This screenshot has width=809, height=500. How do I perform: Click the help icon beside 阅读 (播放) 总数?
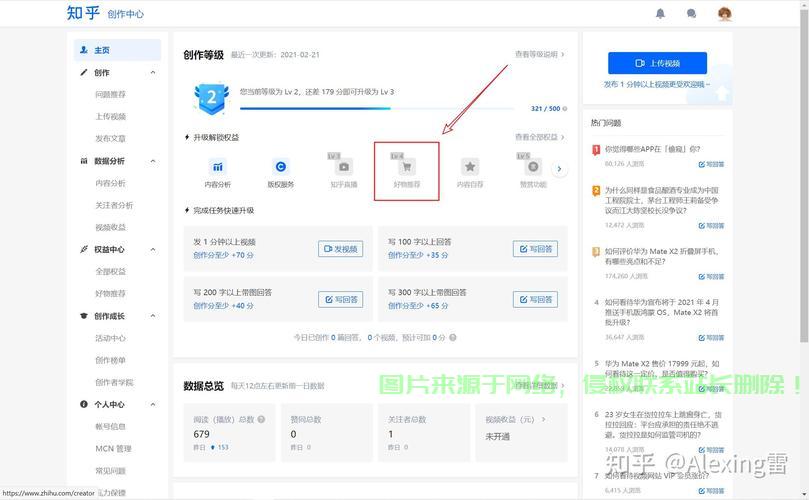(x=261, y=420)
